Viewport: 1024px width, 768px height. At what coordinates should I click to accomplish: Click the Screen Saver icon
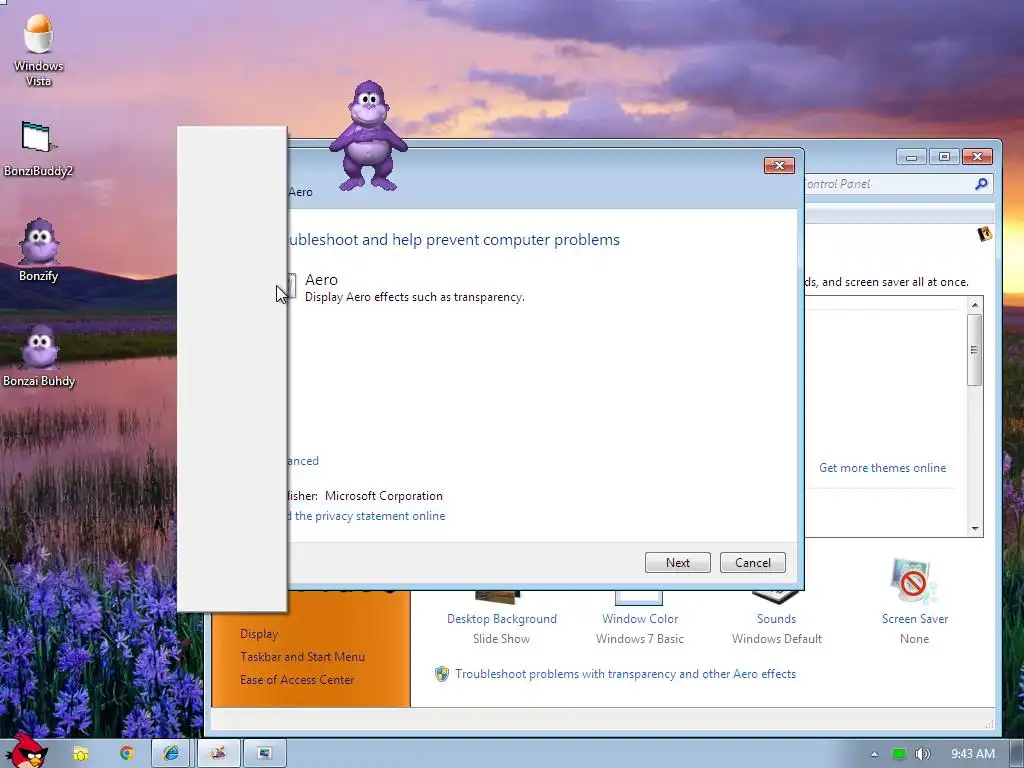click(914, 581)
